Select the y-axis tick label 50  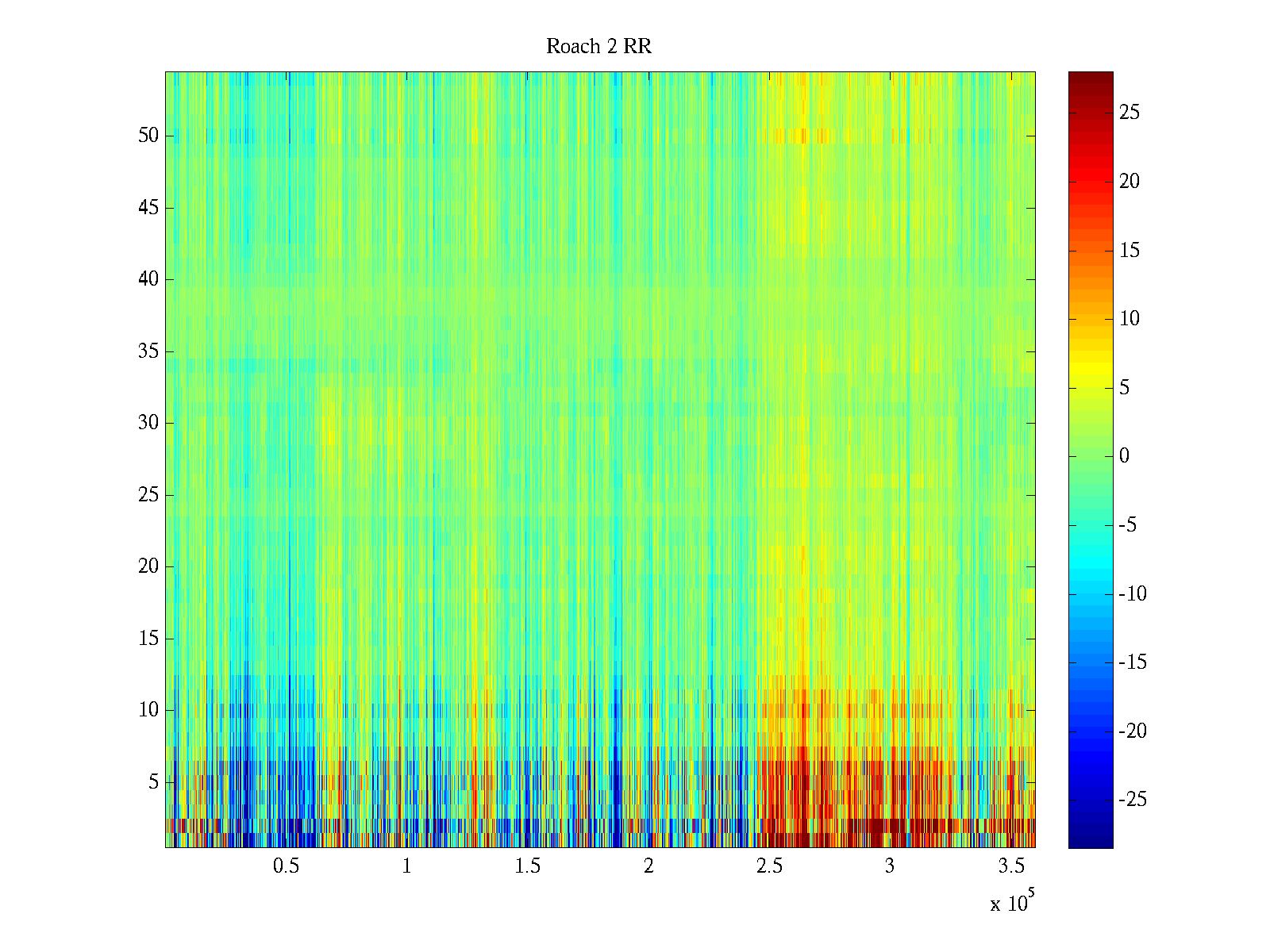coord(148,136)
